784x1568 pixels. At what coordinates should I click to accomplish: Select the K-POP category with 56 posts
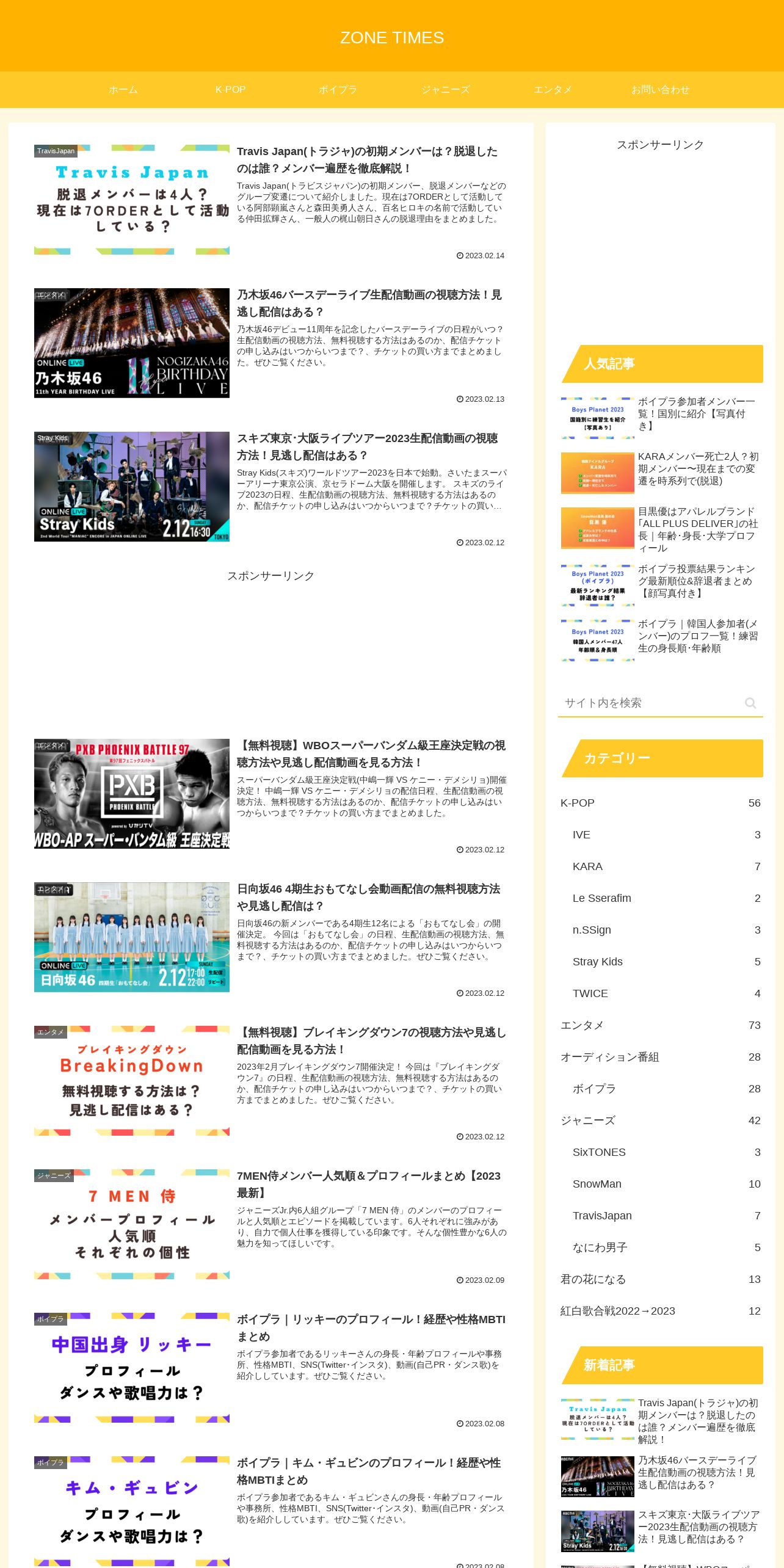coord(661,803)
